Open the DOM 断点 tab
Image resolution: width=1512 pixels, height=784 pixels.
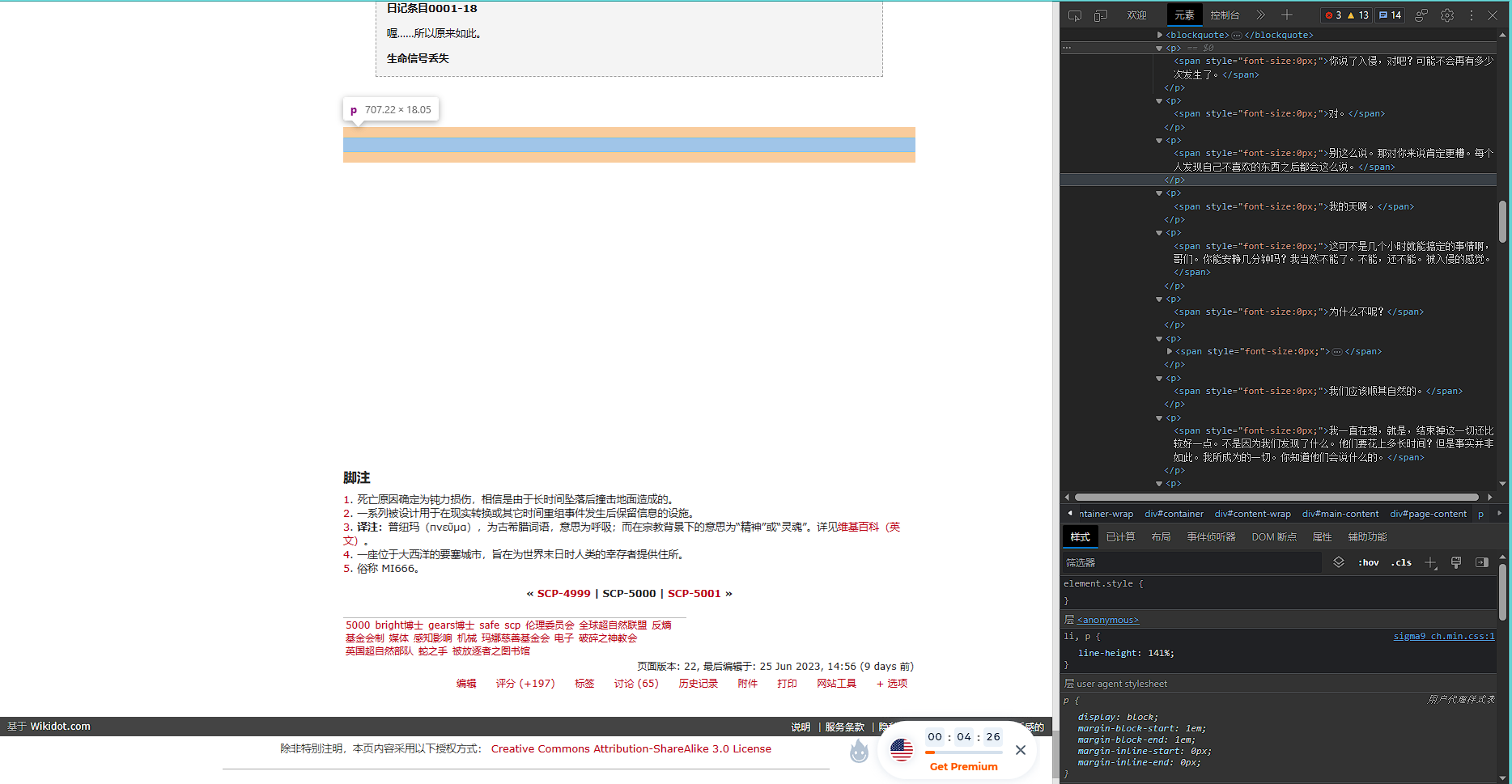tap(1274, 537)
